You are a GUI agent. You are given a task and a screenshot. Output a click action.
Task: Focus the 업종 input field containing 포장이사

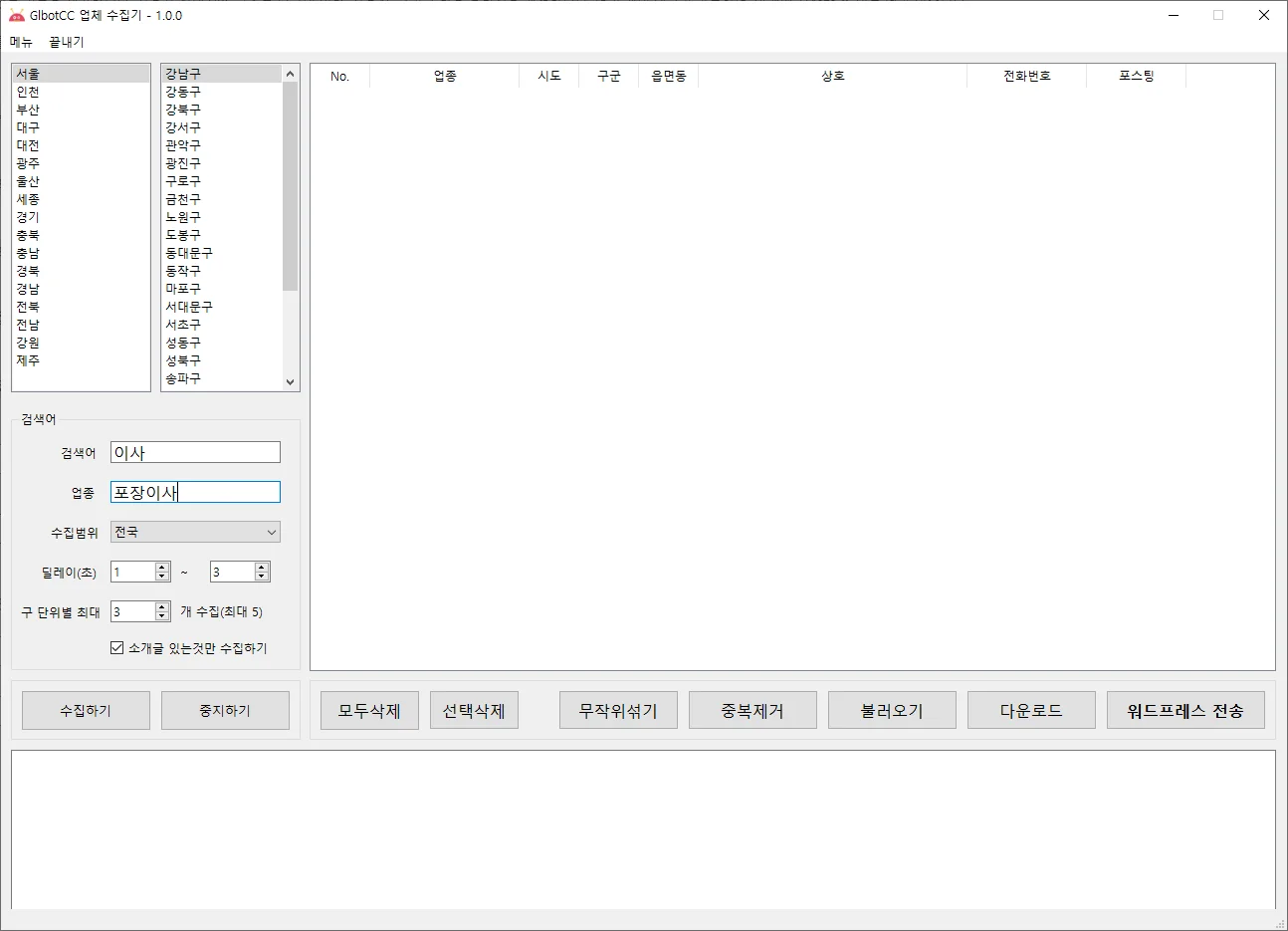coord(195,492)
